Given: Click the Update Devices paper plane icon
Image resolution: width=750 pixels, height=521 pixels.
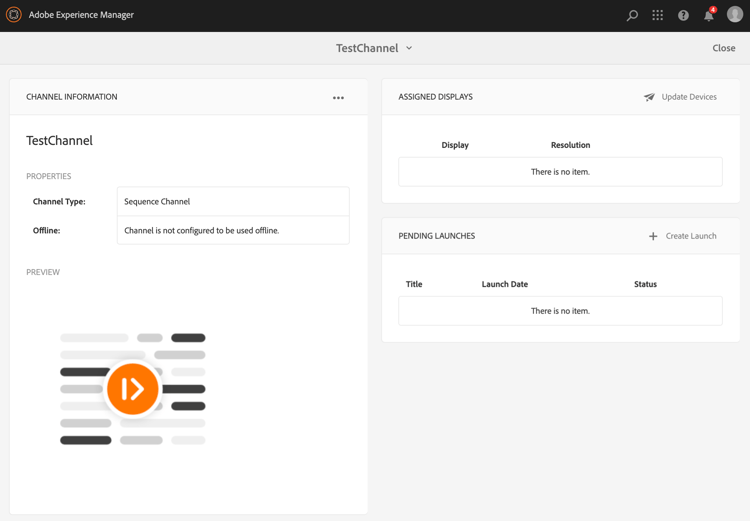Looking at the screenshot, I should tap(649, 97).
